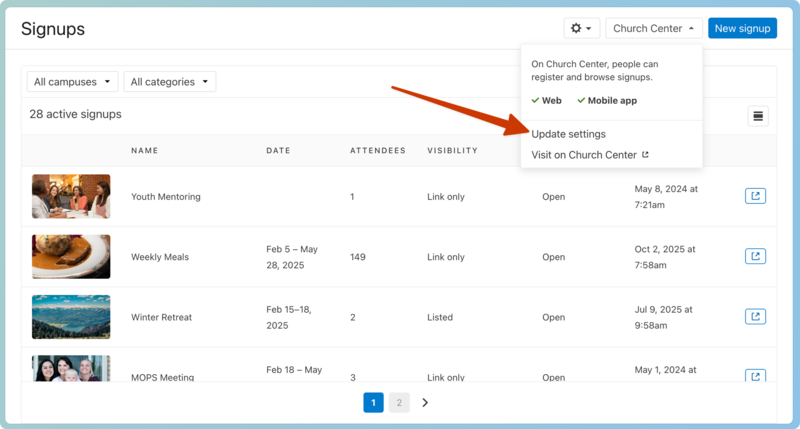Sort by Attendees column header
800x429 pixels.
(377, 151)
